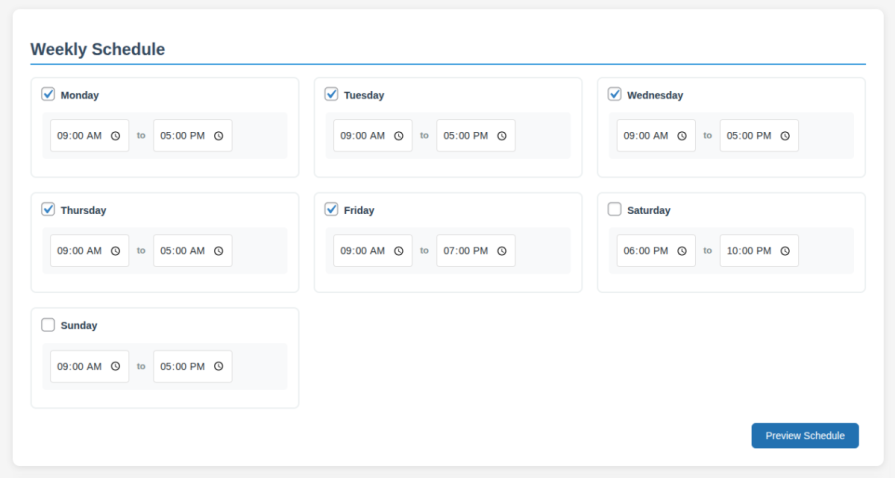
Task: Open clock picker for Tuesday start time
Action: (x=399, y=136)
